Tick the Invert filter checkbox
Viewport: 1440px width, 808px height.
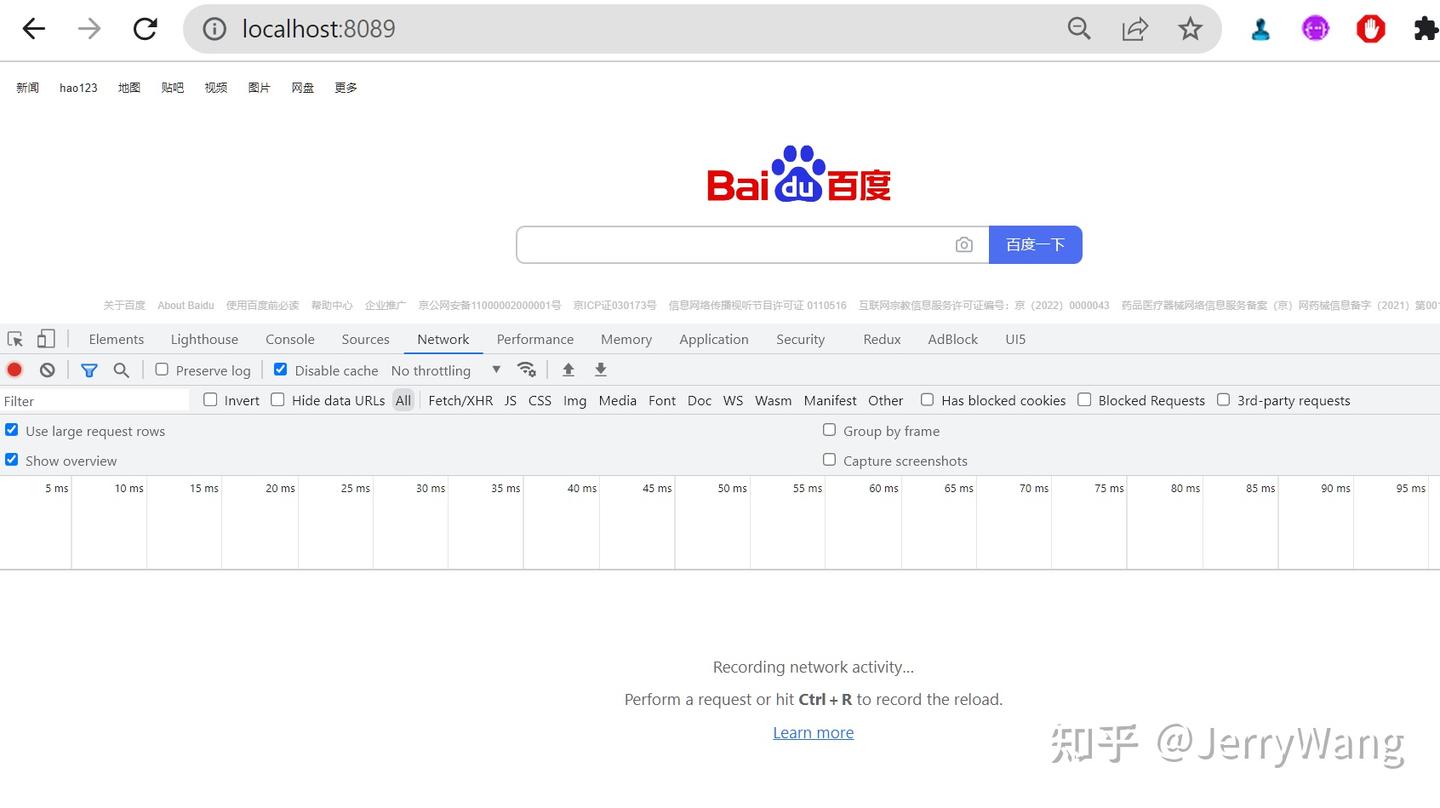pos(210,399)
